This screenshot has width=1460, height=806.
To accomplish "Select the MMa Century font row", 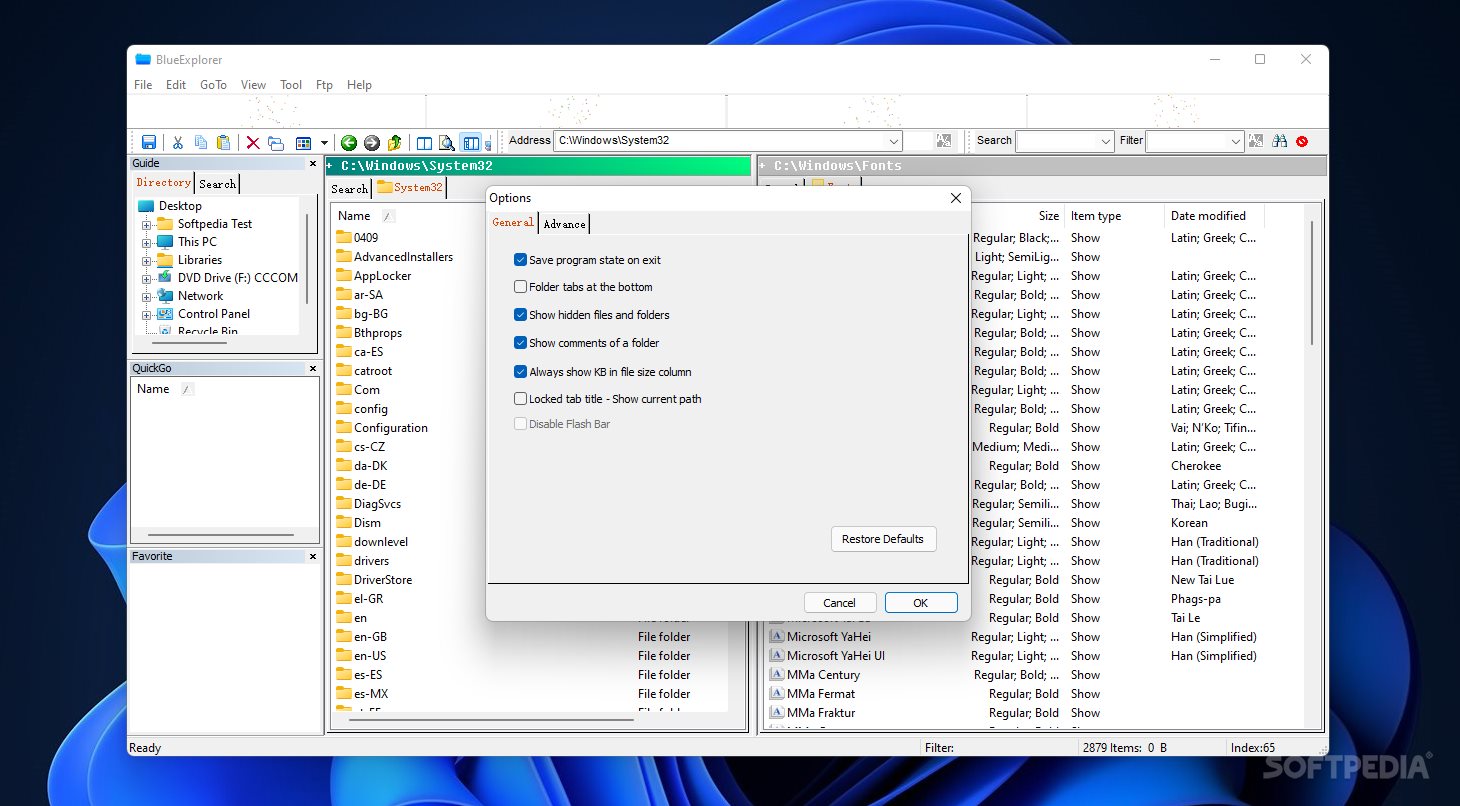I will pyautogui.click(x=823, y=675).
